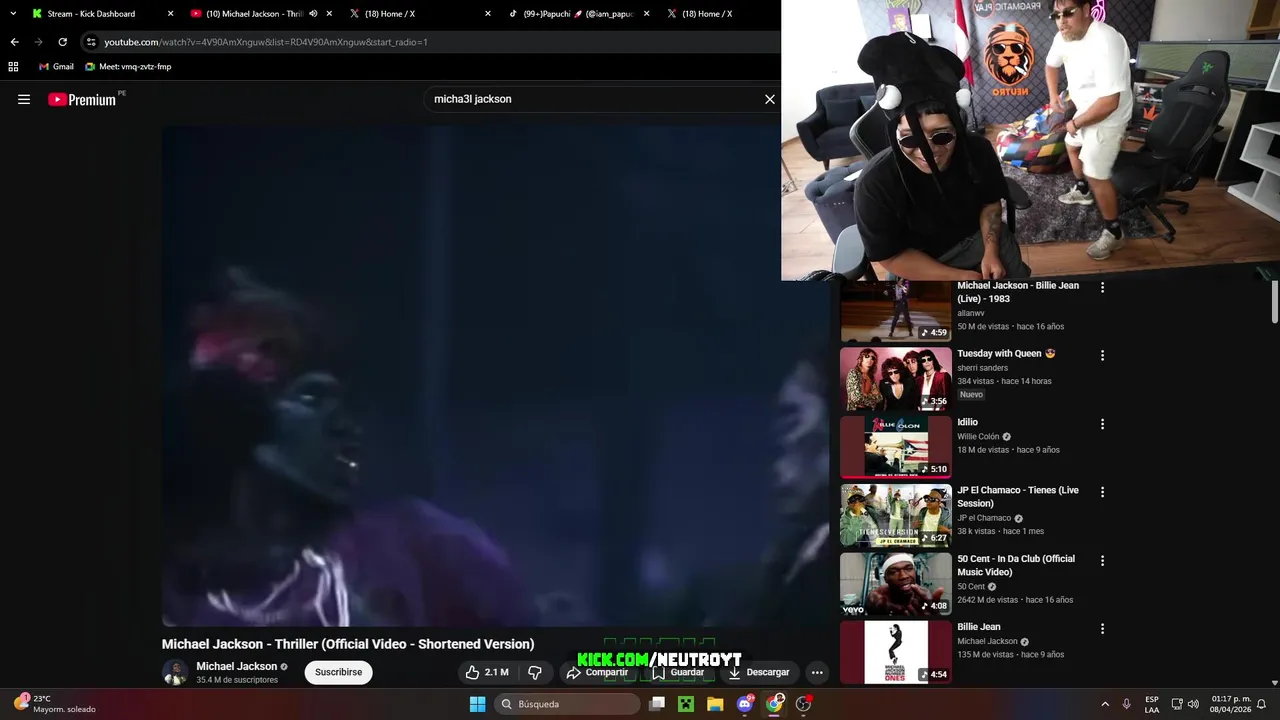Screen dimensions: 1280x720
Task: Open options menu for Idilio video
Action: tap(1102, 424)
